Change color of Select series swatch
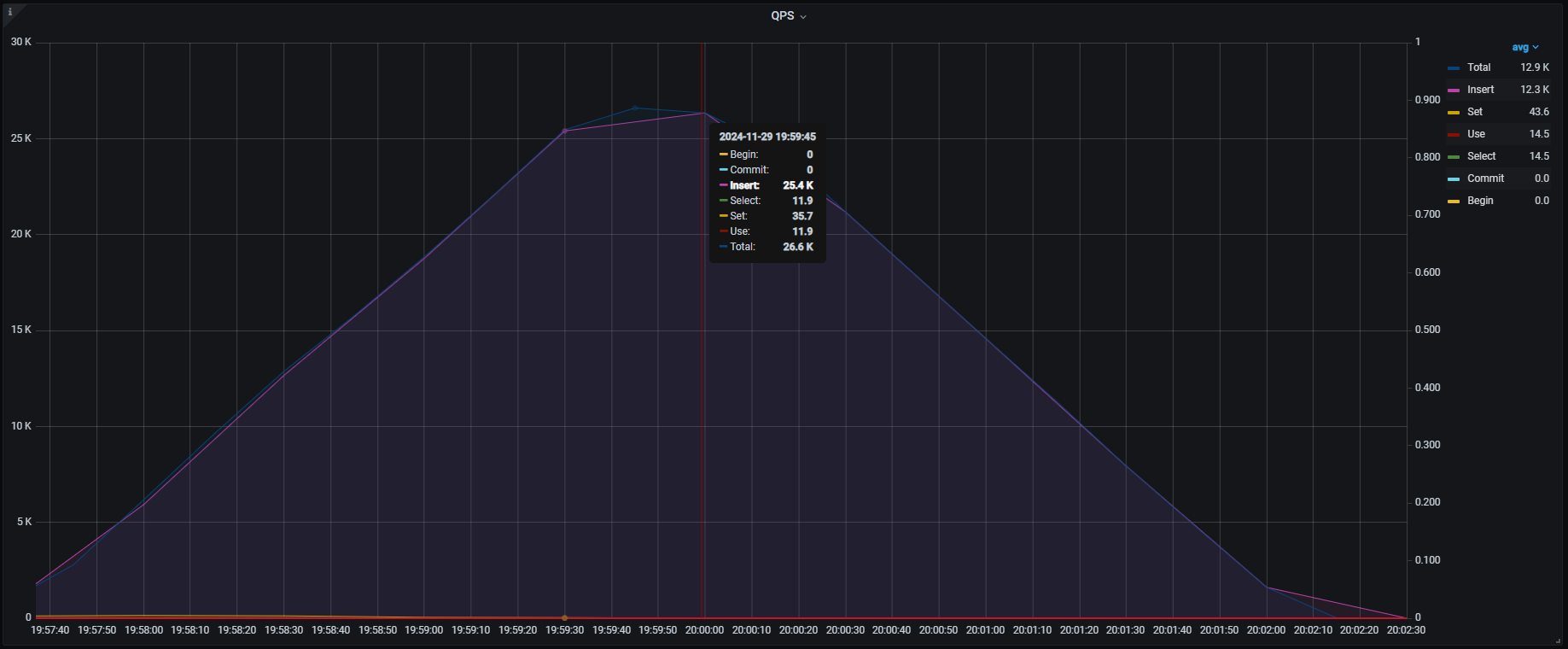This screenshot has width=1568, height=649. (1454, 157)
